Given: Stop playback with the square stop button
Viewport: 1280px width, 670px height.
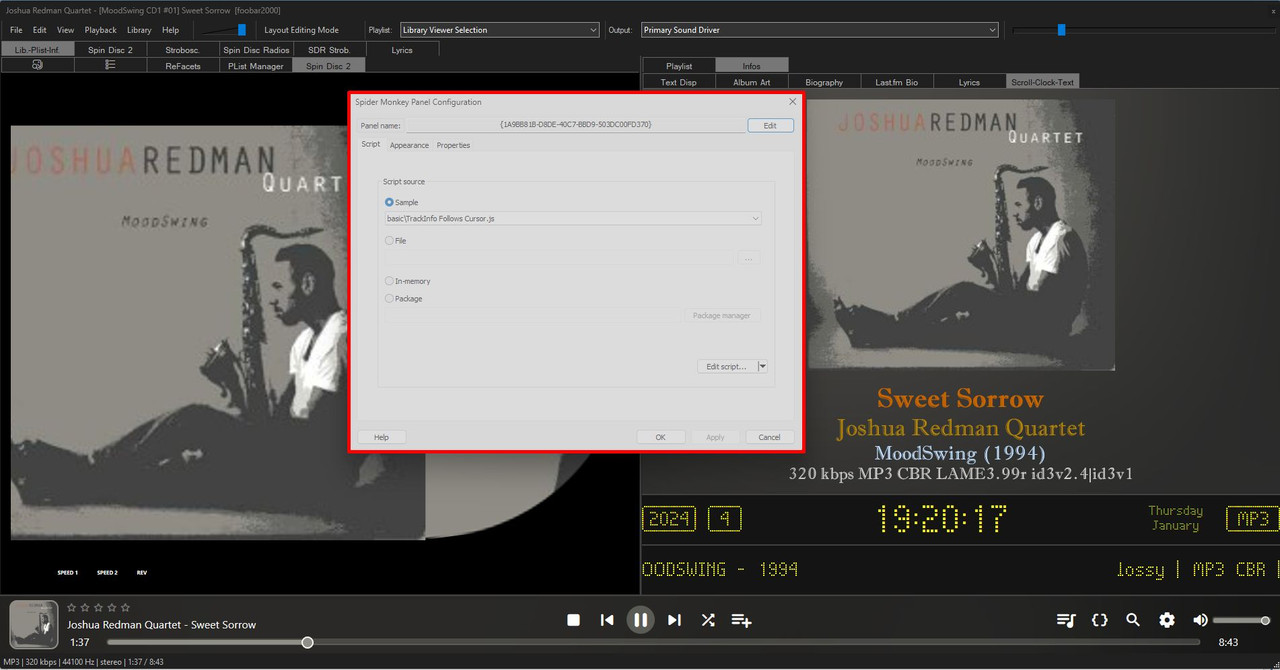Looking at the screenshot, I should tap(574, 620).
